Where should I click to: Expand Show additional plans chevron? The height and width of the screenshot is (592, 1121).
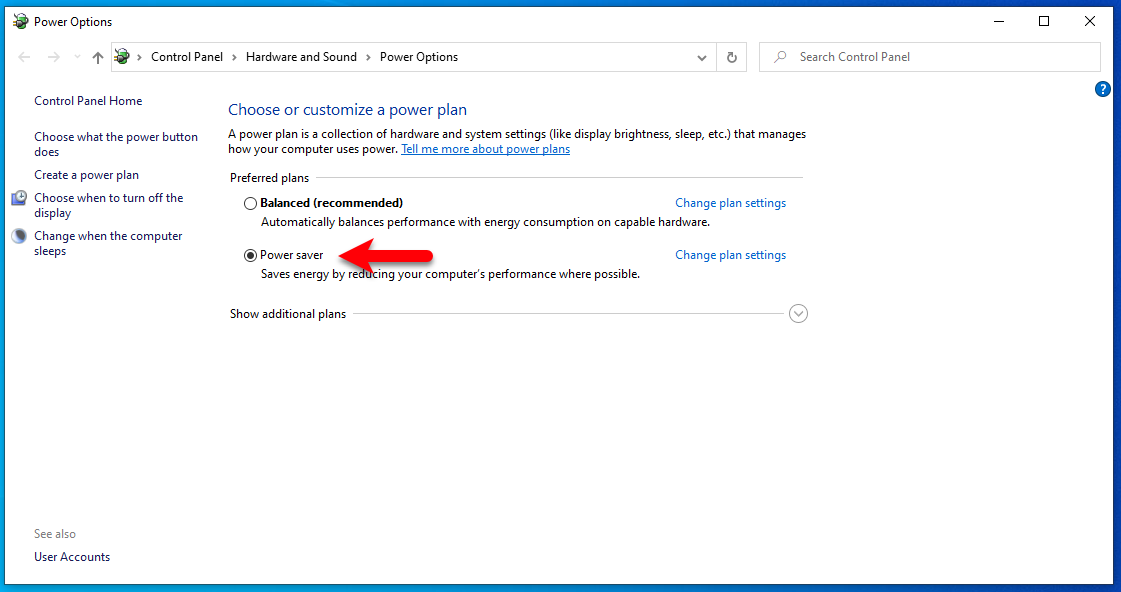tap(799, 314)
